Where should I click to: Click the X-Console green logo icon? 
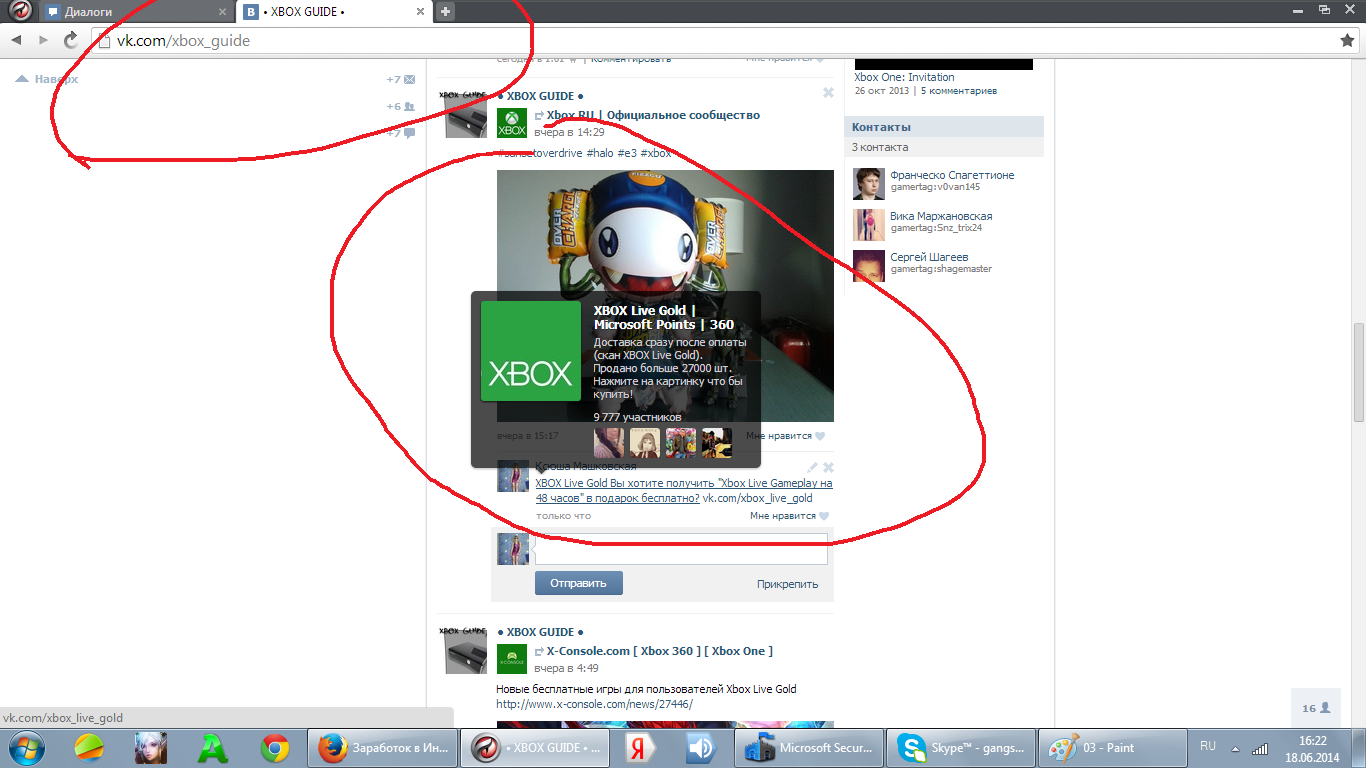[x=512, y=659]
